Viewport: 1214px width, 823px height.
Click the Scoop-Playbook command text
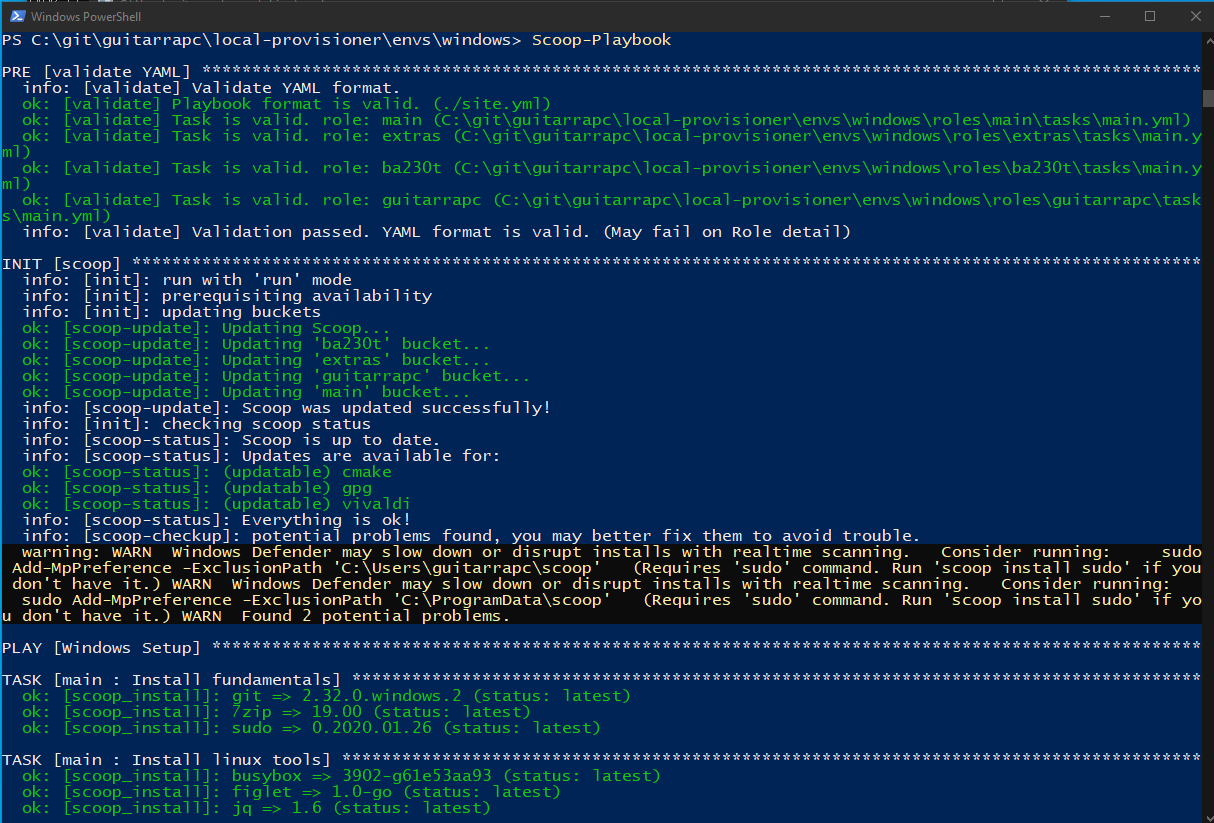[x=601, y=40]
